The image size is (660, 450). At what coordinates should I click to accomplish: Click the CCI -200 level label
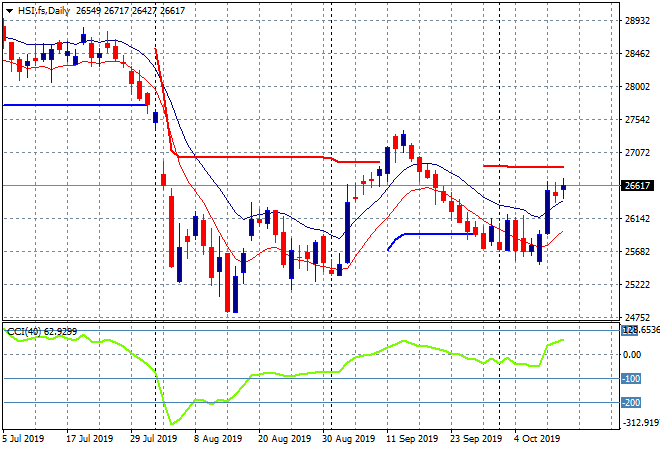coord(631,402)
